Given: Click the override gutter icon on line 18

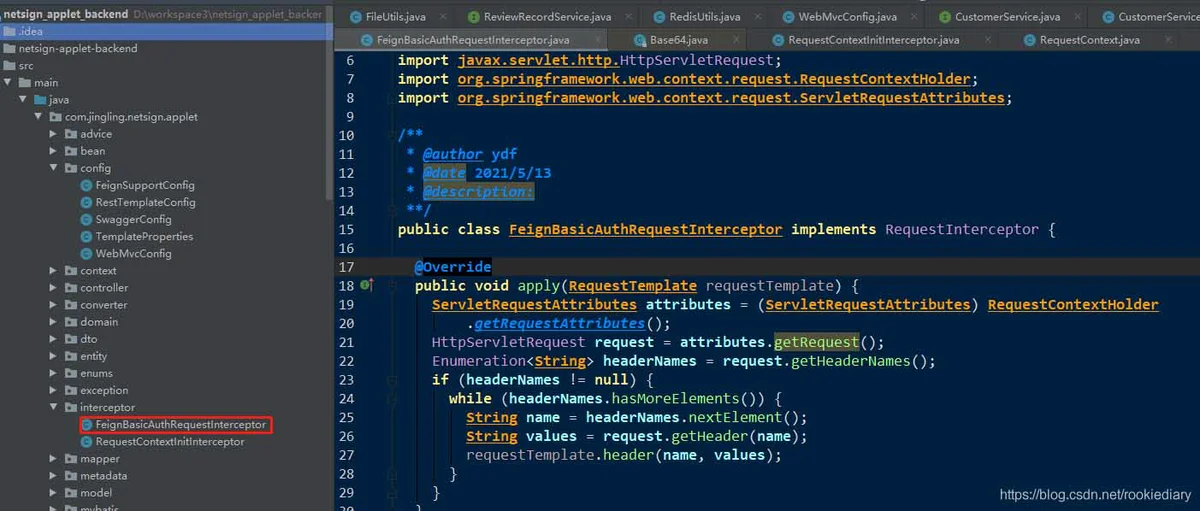Looking at the screenshot, I should pyautogui.click(x=366, y=285).
